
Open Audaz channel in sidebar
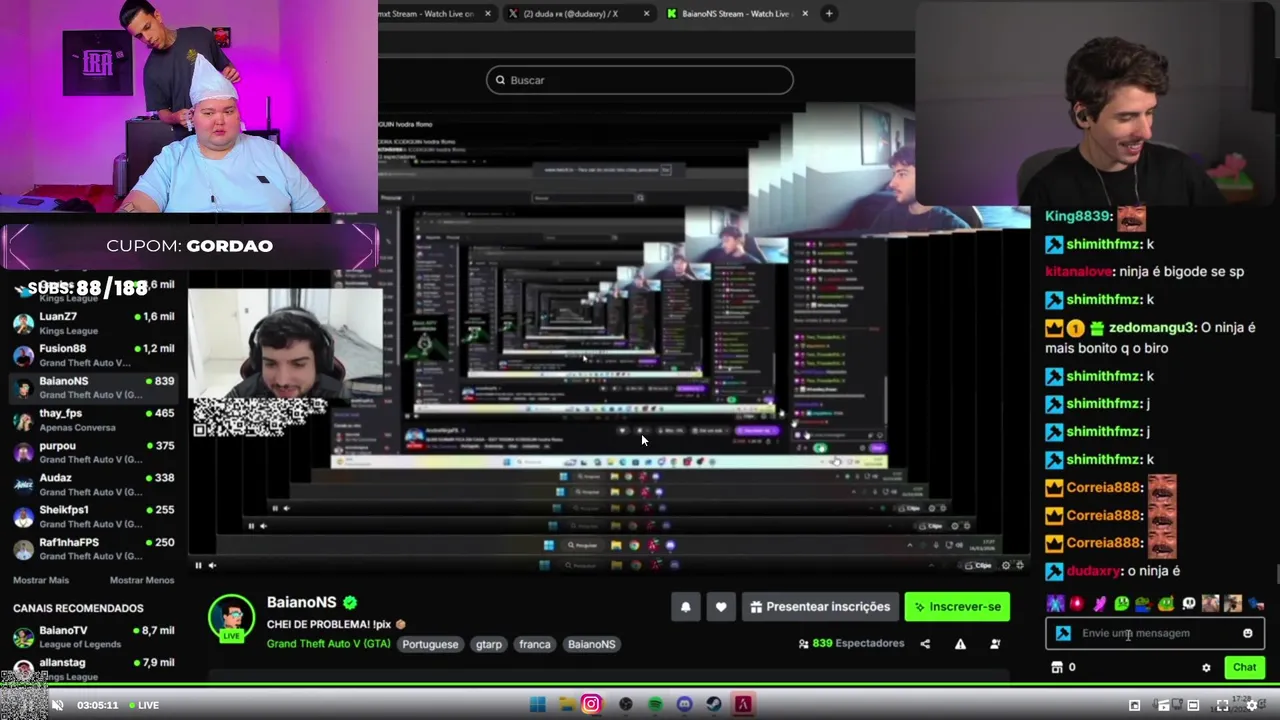coord(94,484)
